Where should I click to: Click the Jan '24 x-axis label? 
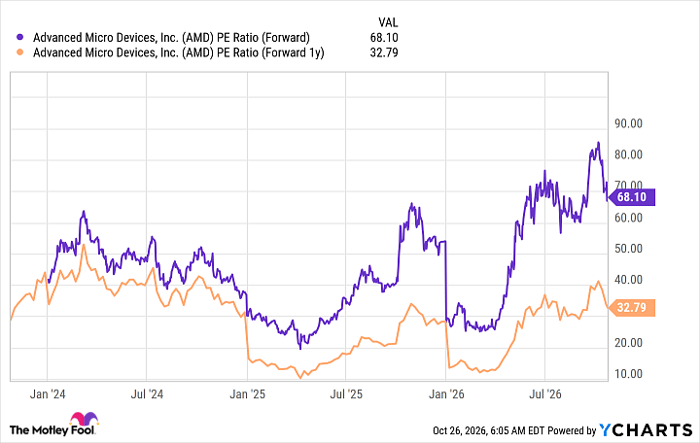click(x=47, y=394)
